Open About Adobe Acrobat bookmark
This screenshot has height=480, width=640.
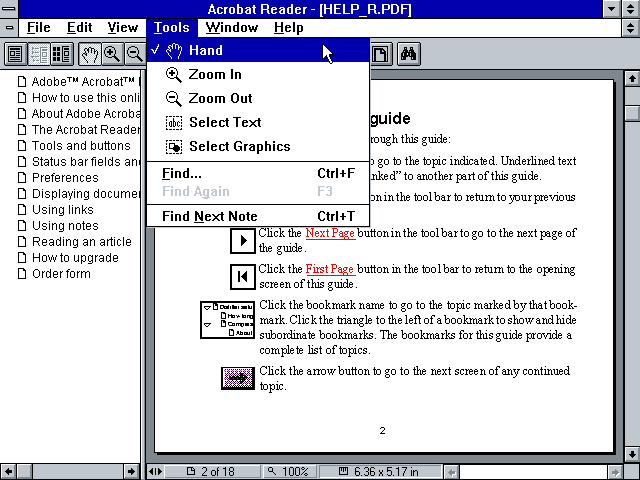pos(86,113)
